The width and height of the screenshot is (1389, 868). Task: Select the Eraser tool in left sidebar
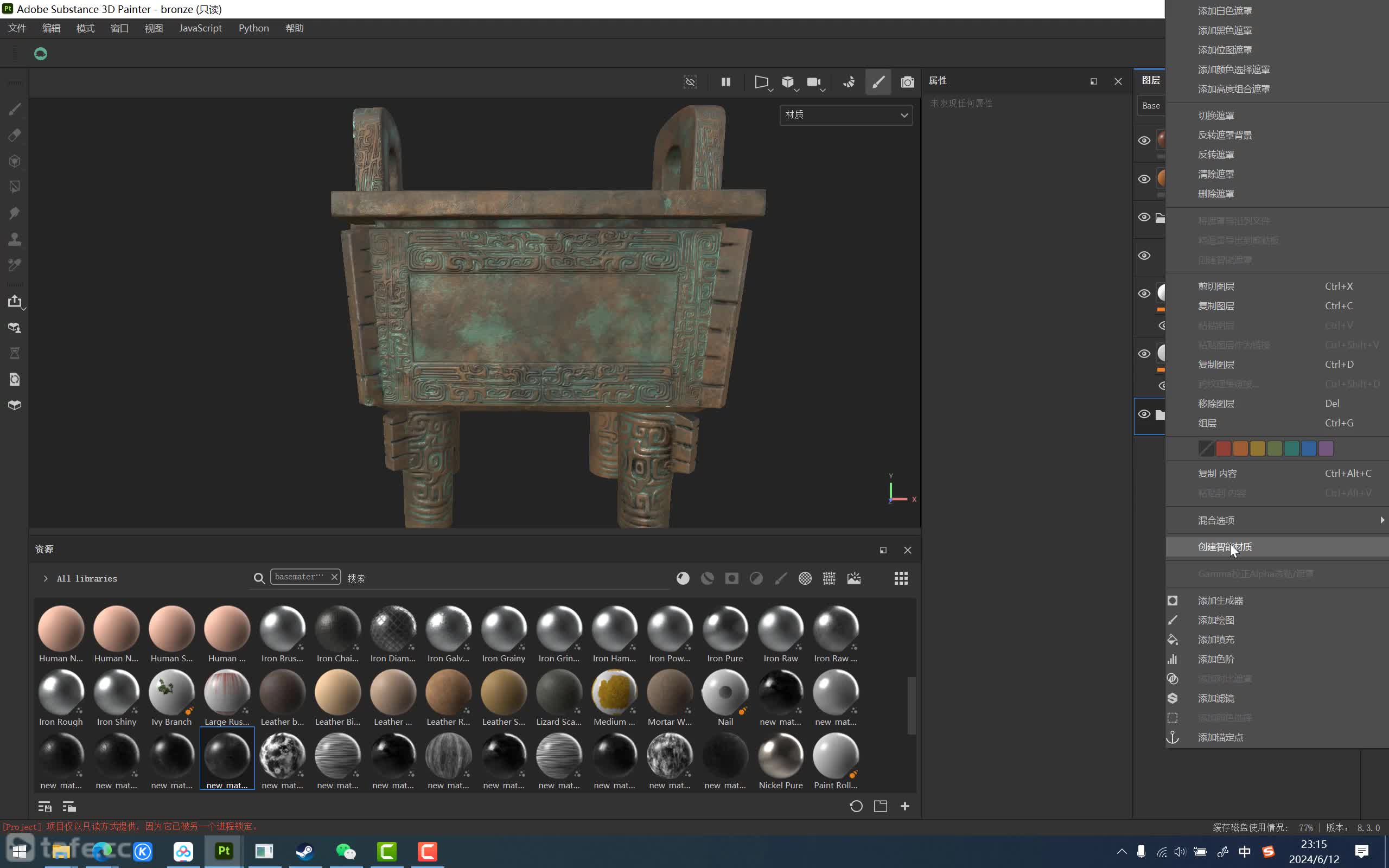(x=15, y=135)
